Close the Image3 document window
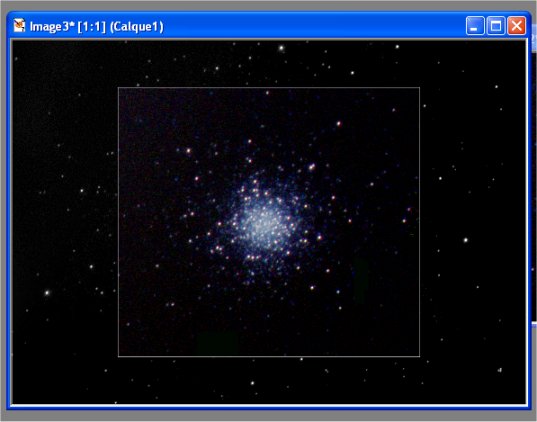The height and width of the screenshot is (422, 537). 516,26
